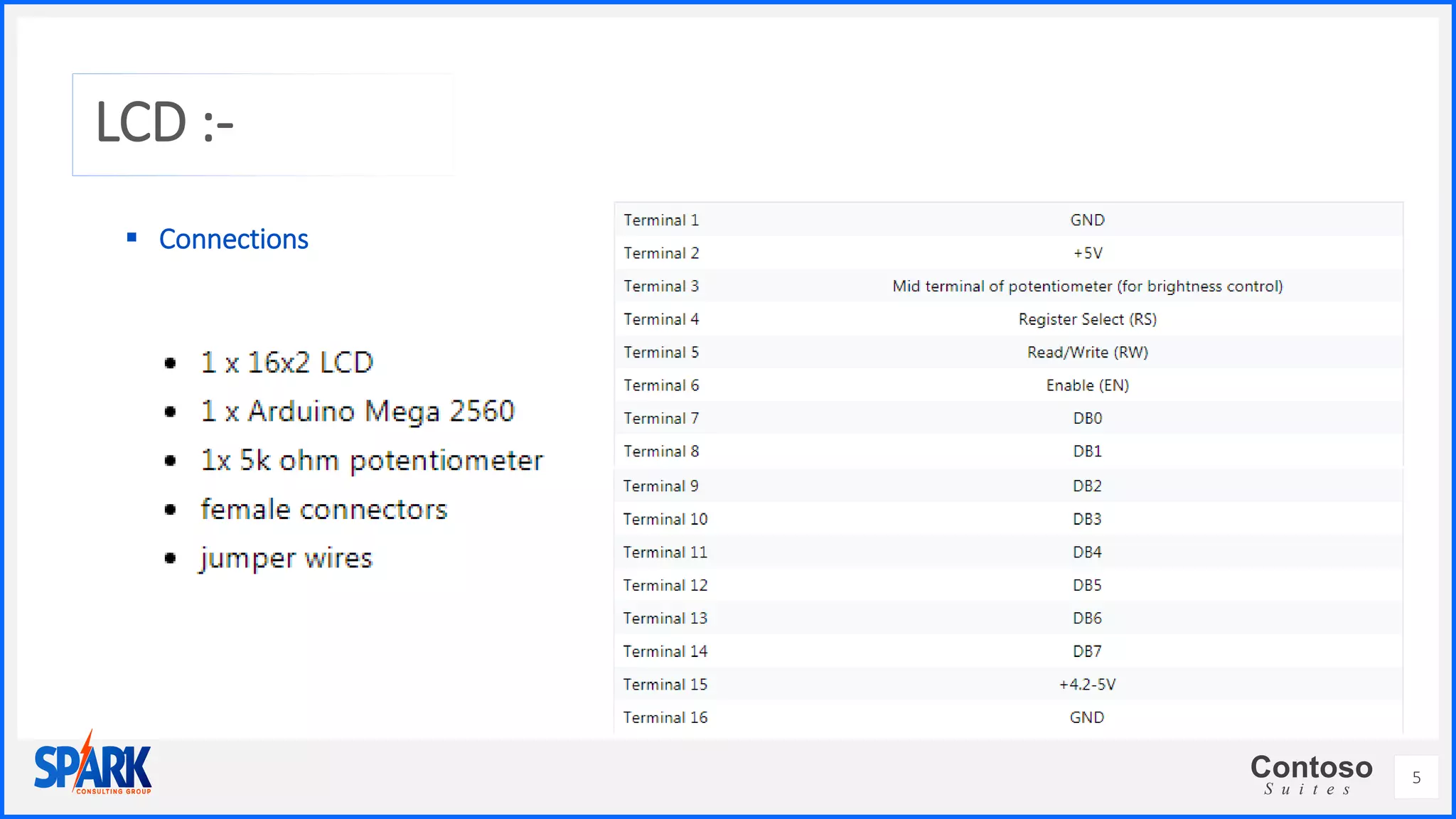Click the Register Select (RS) cell
This screenshot has height=819, width=1456.
coord(1087,319)
